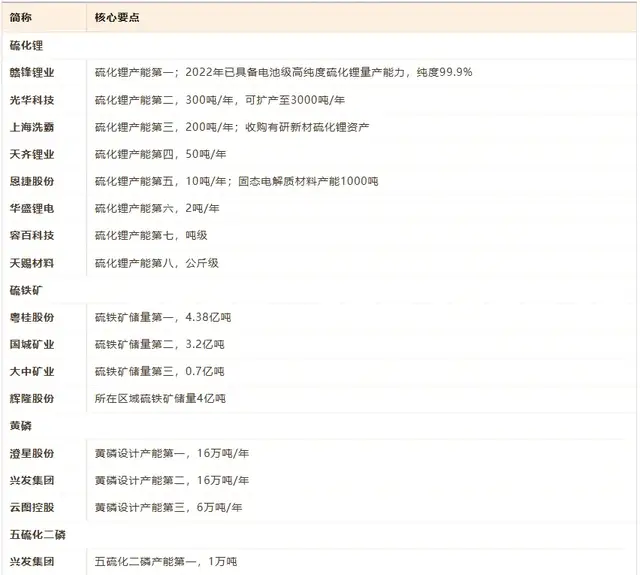Select the 大中矿业 company name cell

coord(32,372)
